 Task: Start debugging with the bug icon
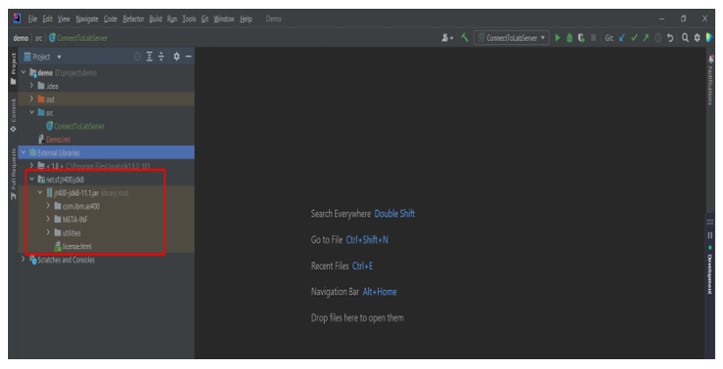tap(569, 38)
